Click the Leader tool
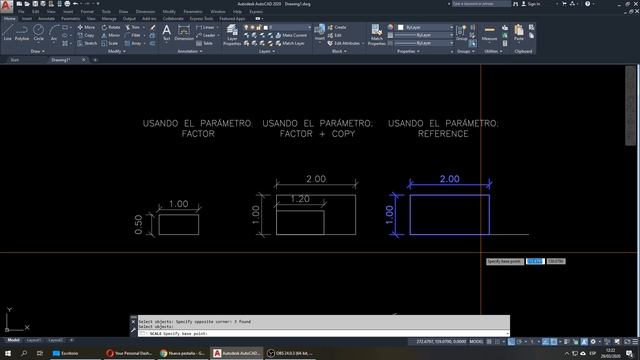The height and width of the screenshot is (360, 640). click(x=205, y=36)
